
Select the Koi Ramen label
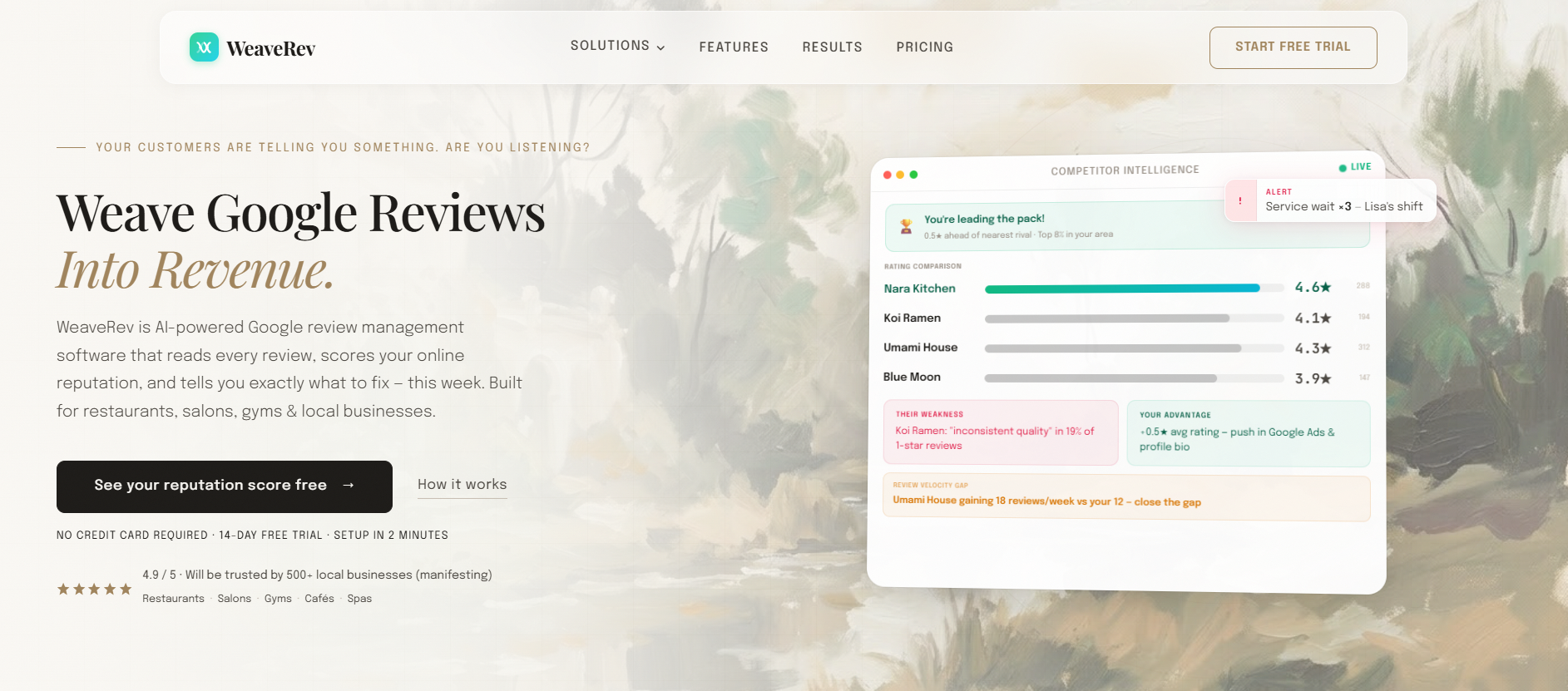[912, 318]
